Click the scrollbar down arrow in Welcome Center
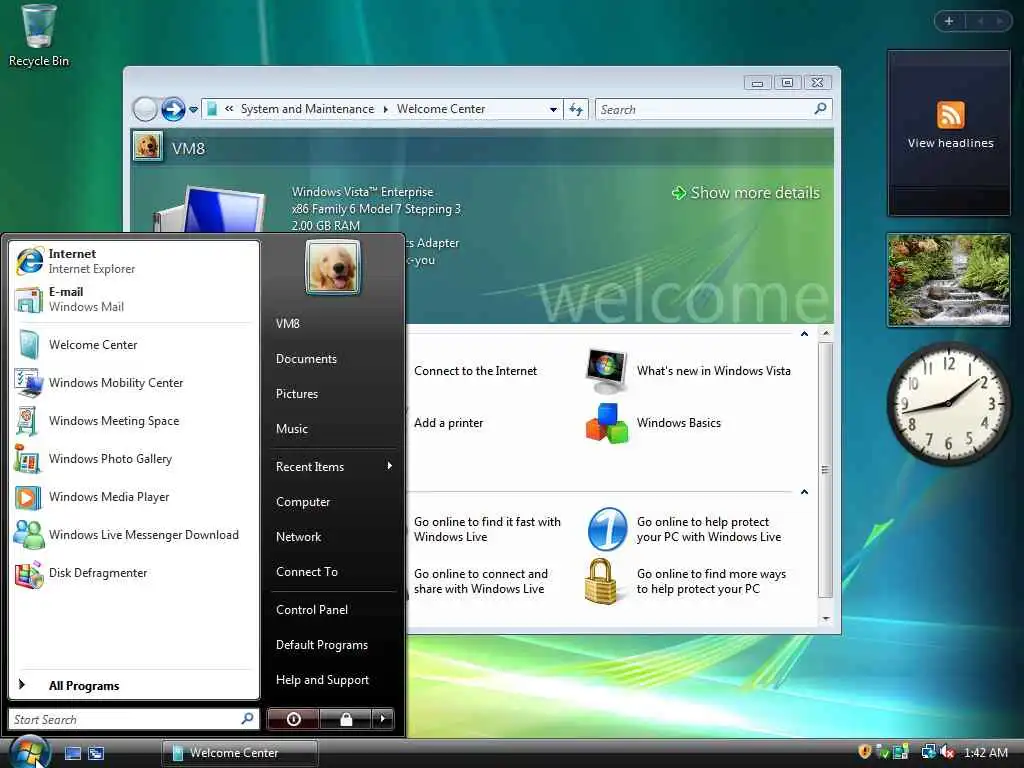This screenshot has width=1024, height=768. (825, 618)
